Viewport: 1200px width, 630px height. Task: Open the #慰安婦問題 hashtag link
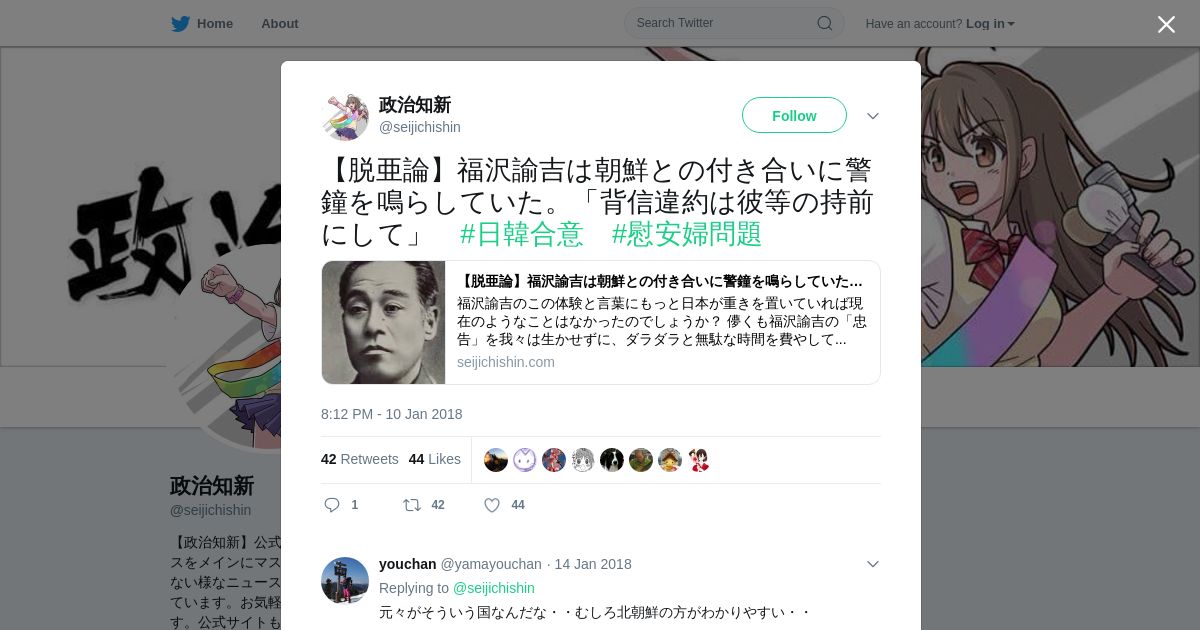[687, 234]
